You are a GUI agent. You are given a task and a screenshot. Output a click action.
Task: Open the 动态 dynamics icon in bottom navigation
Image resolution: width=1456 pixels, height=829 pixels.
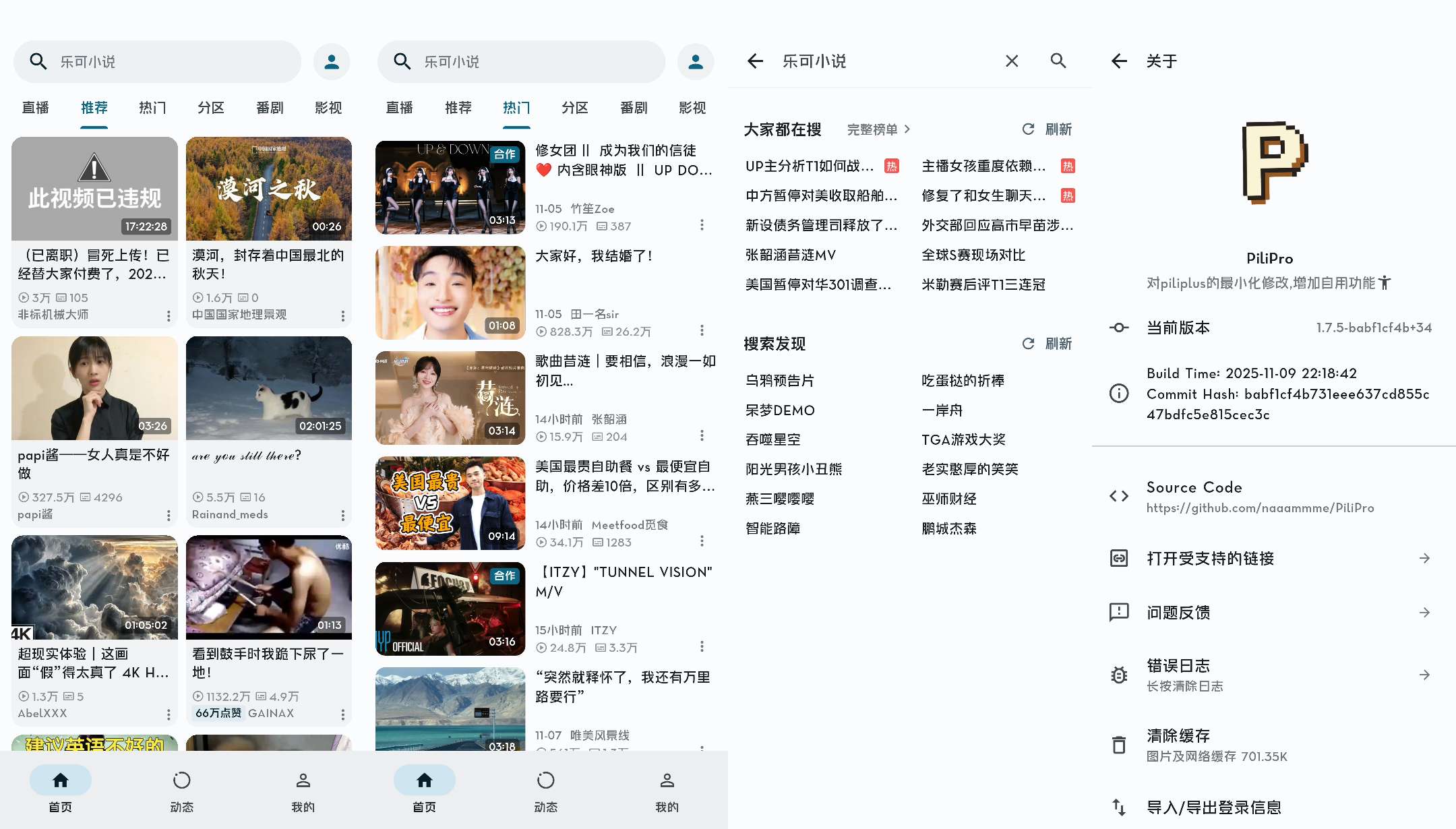(x=181, y=780)
